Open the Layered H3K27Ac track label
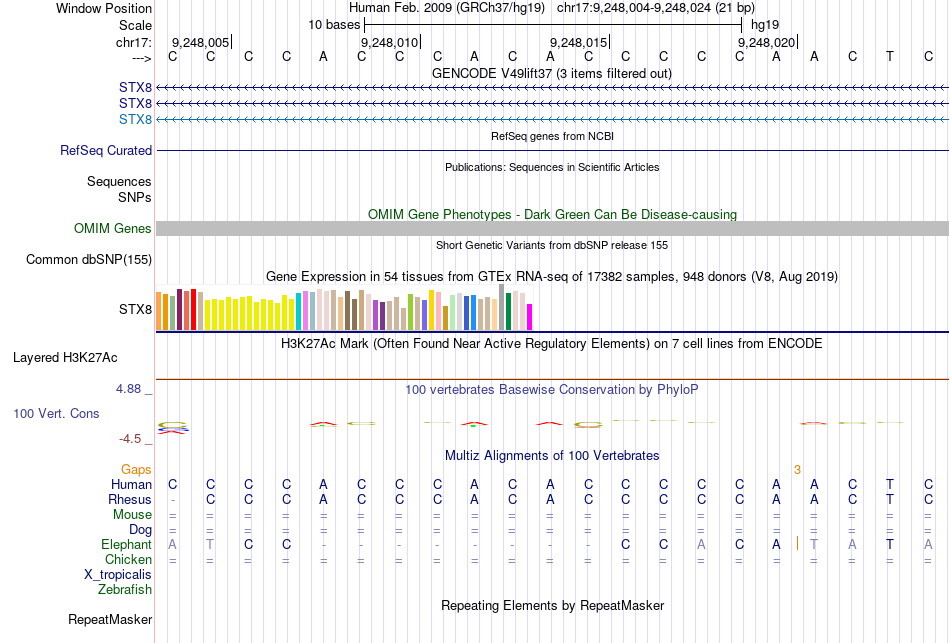This screenshot has width=950, height=643. pyautogui.click(x=65, y=358)
